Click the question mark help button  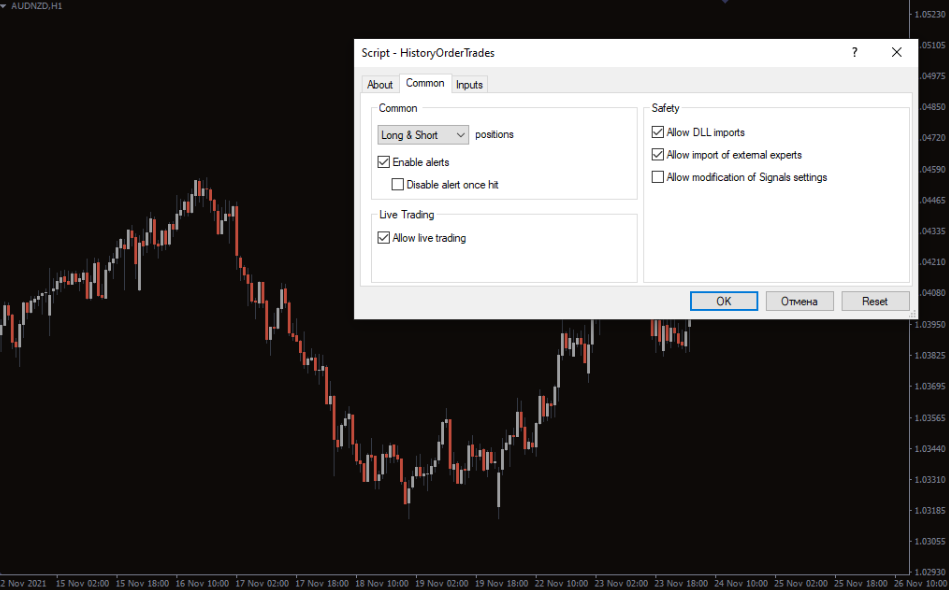click(854, 53)
